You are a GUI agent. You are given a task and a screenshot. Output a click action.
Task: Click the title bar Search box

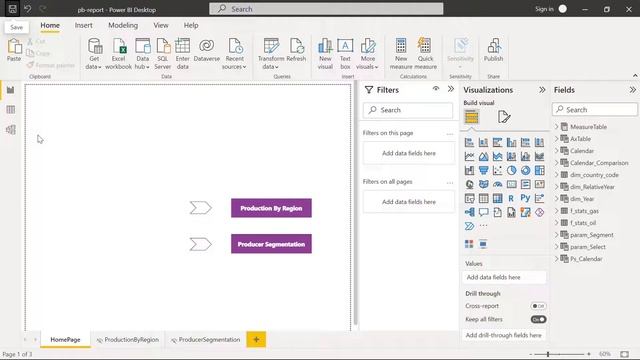click(326, 9)
